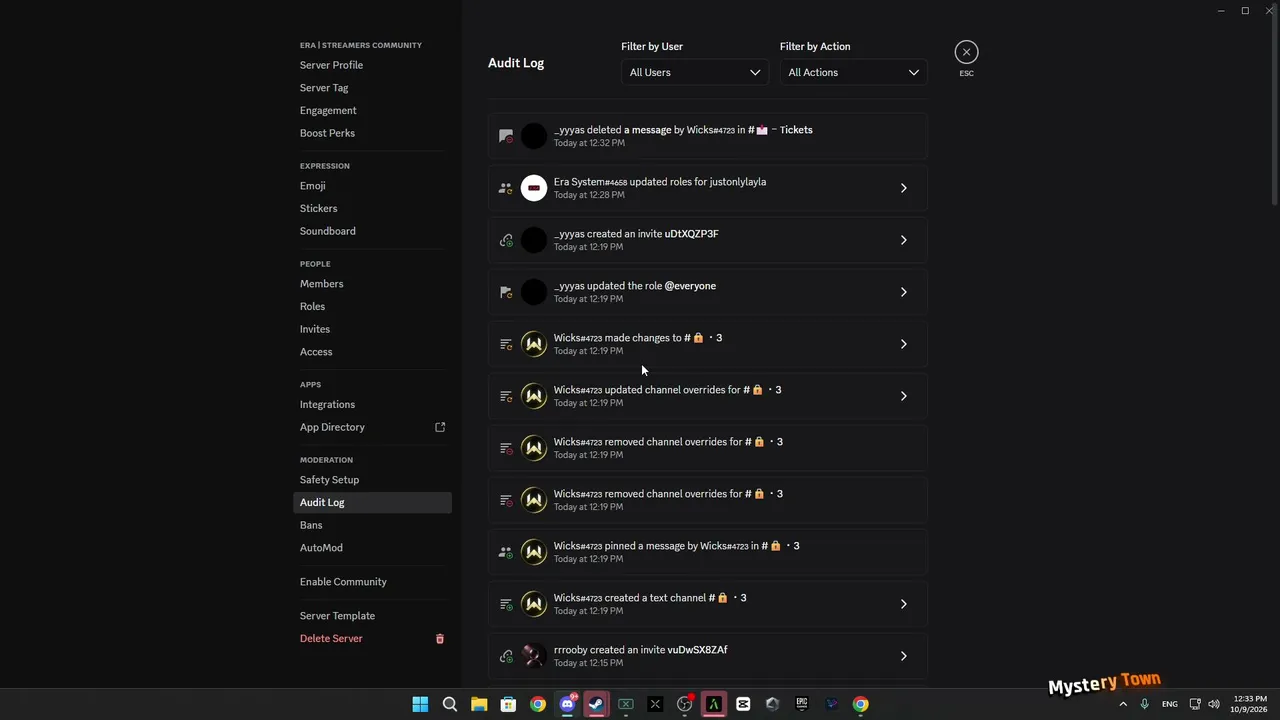
Task: Click the external link icon beside App Directory
Action: pyautogui.click(x=440, y=427)
